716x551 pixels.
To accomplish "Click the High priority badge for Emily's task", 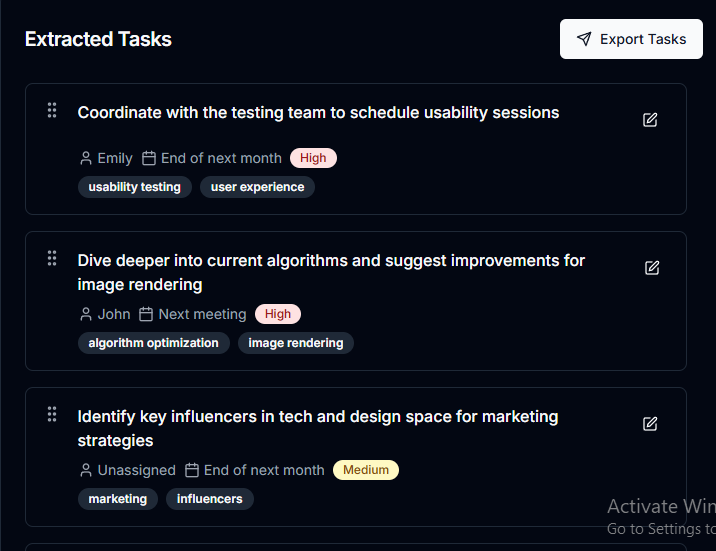I will (x=313, y=158).
